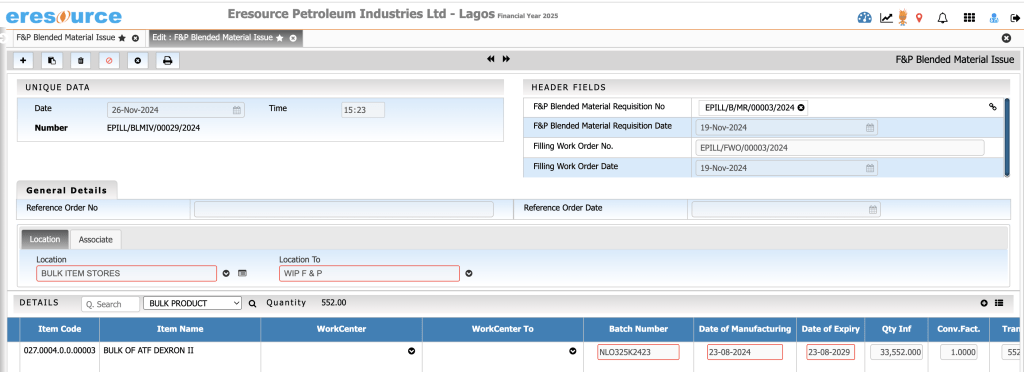
Task: Open calendar for Date field
Action: coord(236,110)
